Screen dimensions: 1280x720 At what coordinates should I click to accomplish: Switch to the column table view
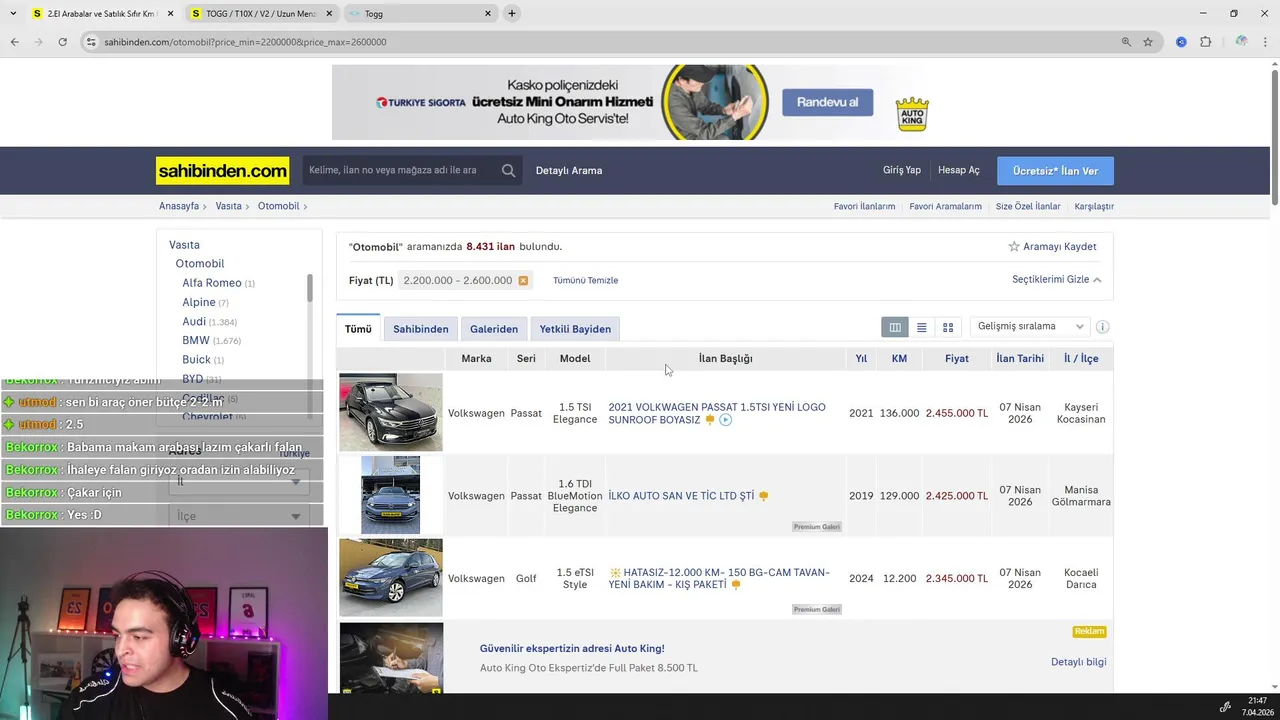(x=895, y=327)
